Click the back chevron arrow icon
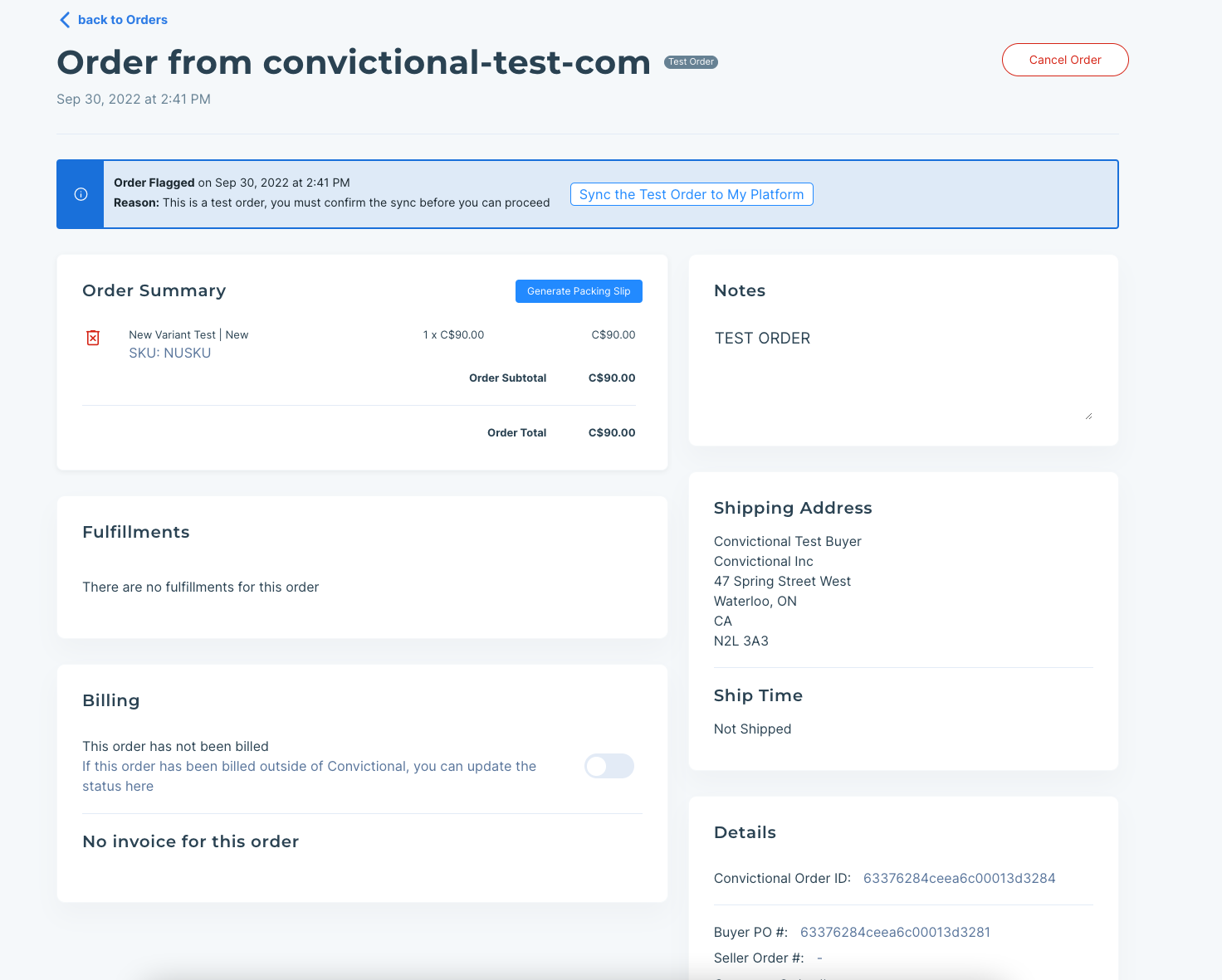The image size is (1222, 980). pos(65,20)
